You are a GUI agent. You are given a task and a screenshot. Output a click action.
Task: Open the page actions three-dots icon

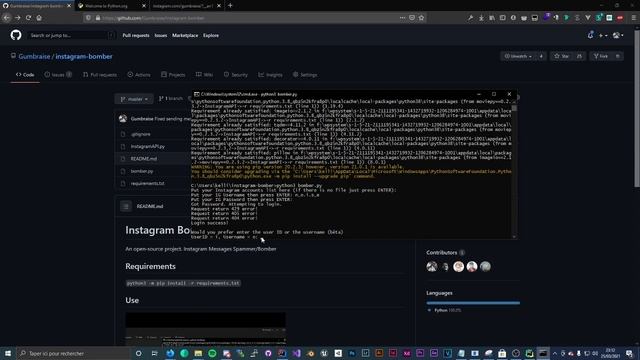pyautogui.click(x=402, y=18)
